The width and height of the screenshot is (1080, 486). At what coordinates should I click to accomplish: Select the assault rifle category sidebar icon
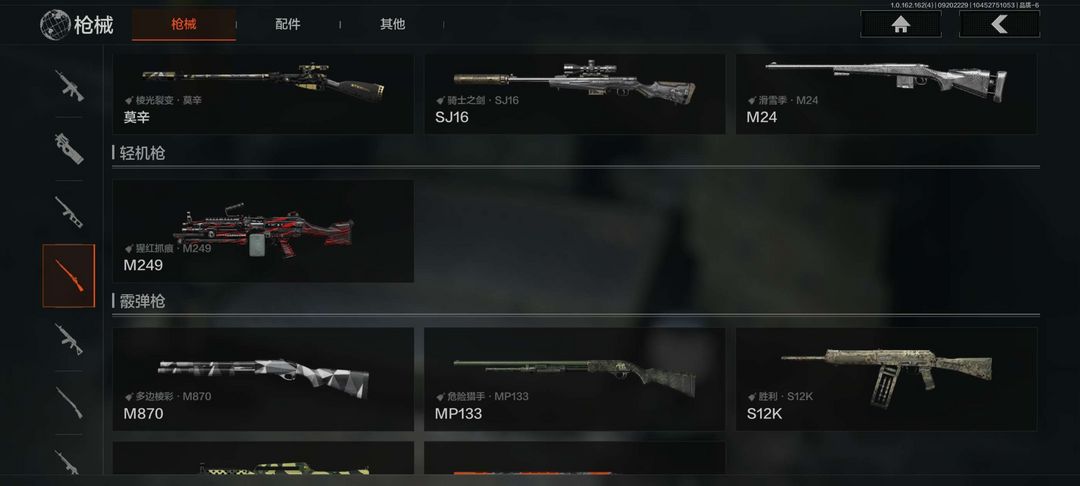(x=69, y=86)
